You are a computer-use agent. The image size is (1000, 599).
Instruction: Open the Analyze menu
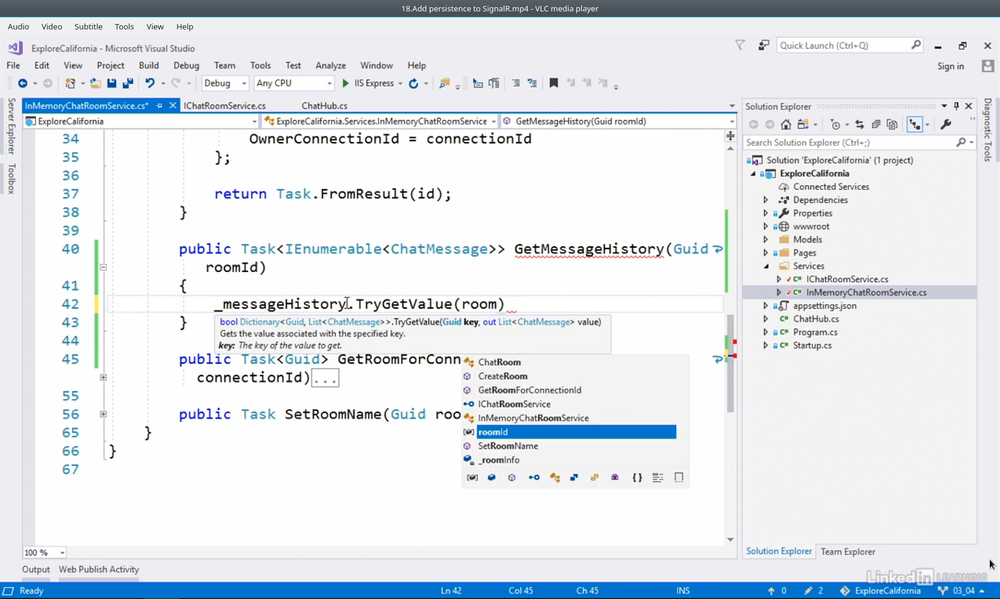coord(330,66)
